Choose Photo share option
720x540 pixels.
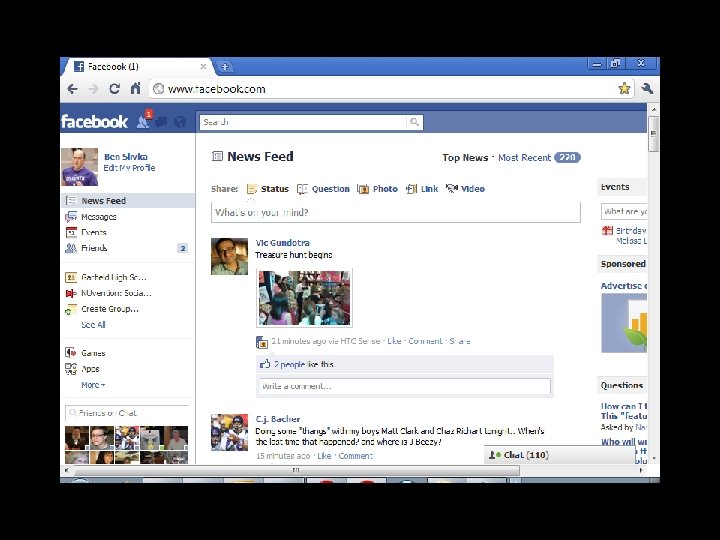(377, 189)
